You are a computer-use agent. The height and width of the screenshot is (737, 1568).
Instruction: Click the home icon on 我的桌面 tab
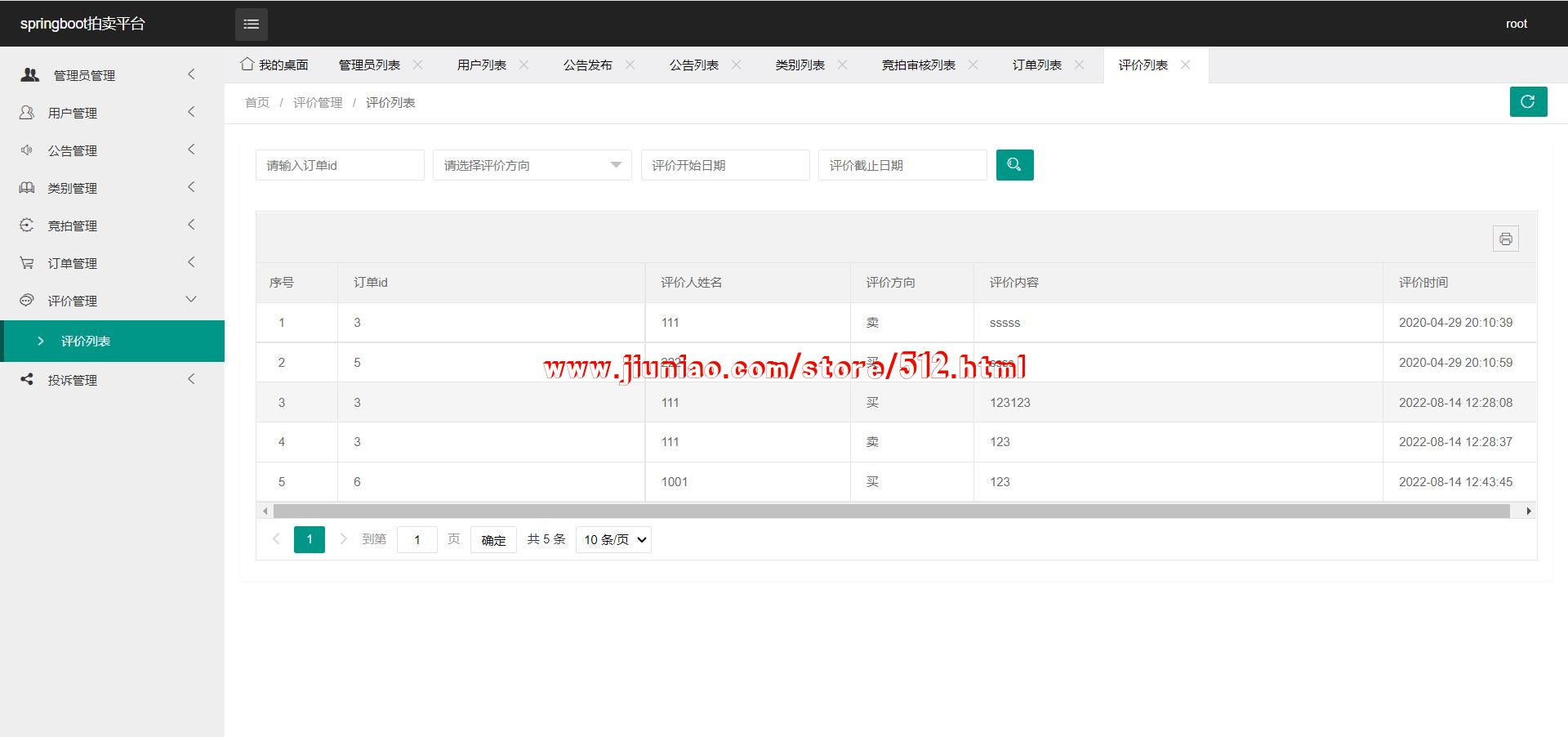tap(247, 64)
